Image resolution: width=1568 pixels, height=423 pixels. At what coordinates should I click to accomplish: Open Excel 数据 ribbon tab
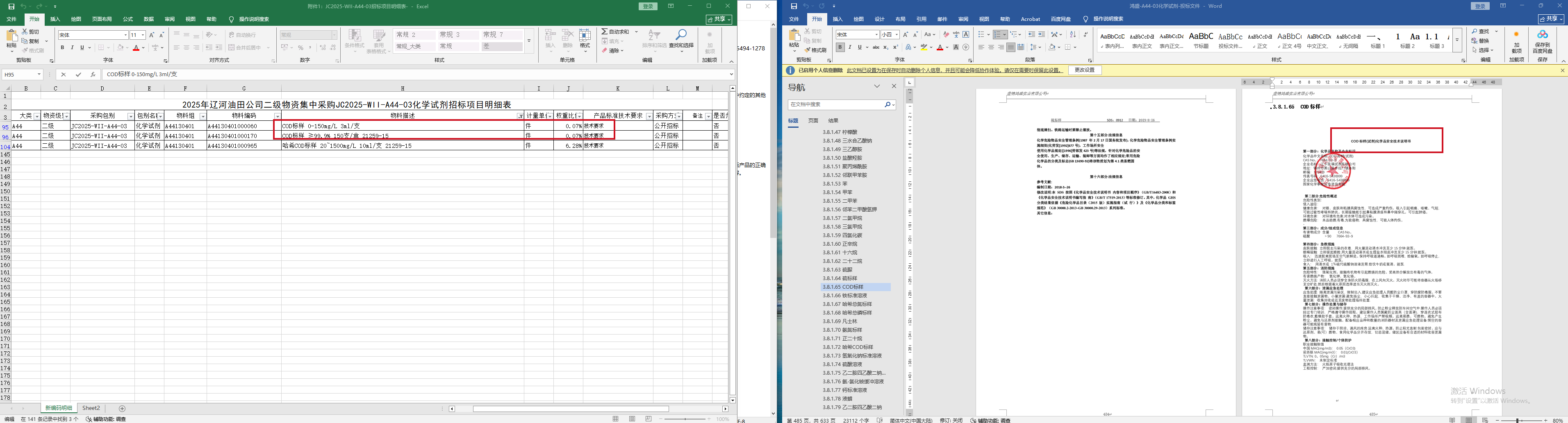[x=148, y=19]
